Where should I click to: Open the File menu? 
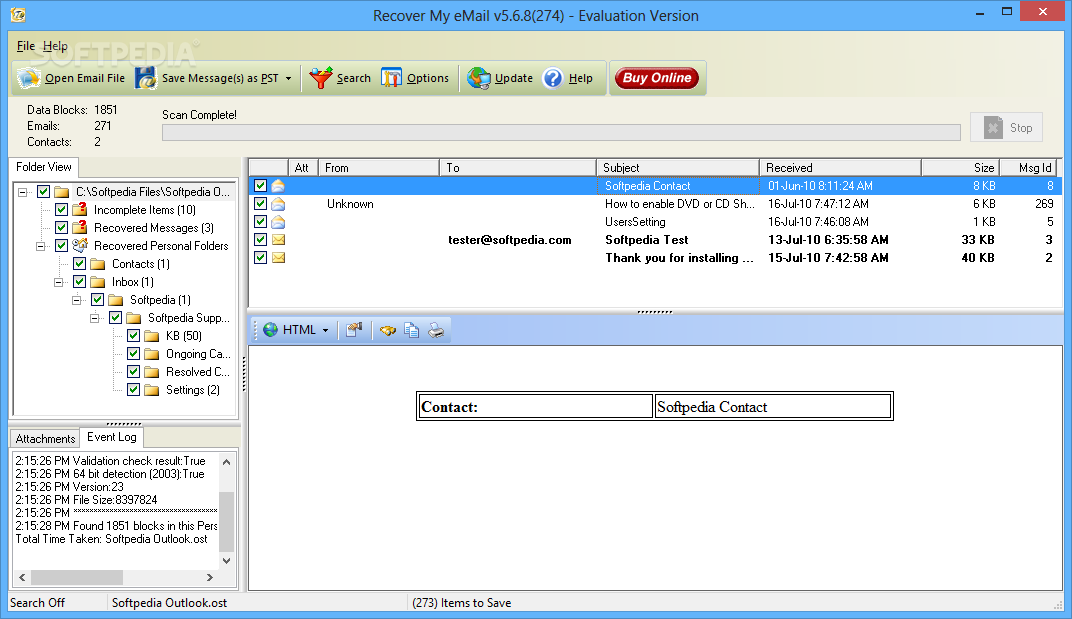coord(25,46)
